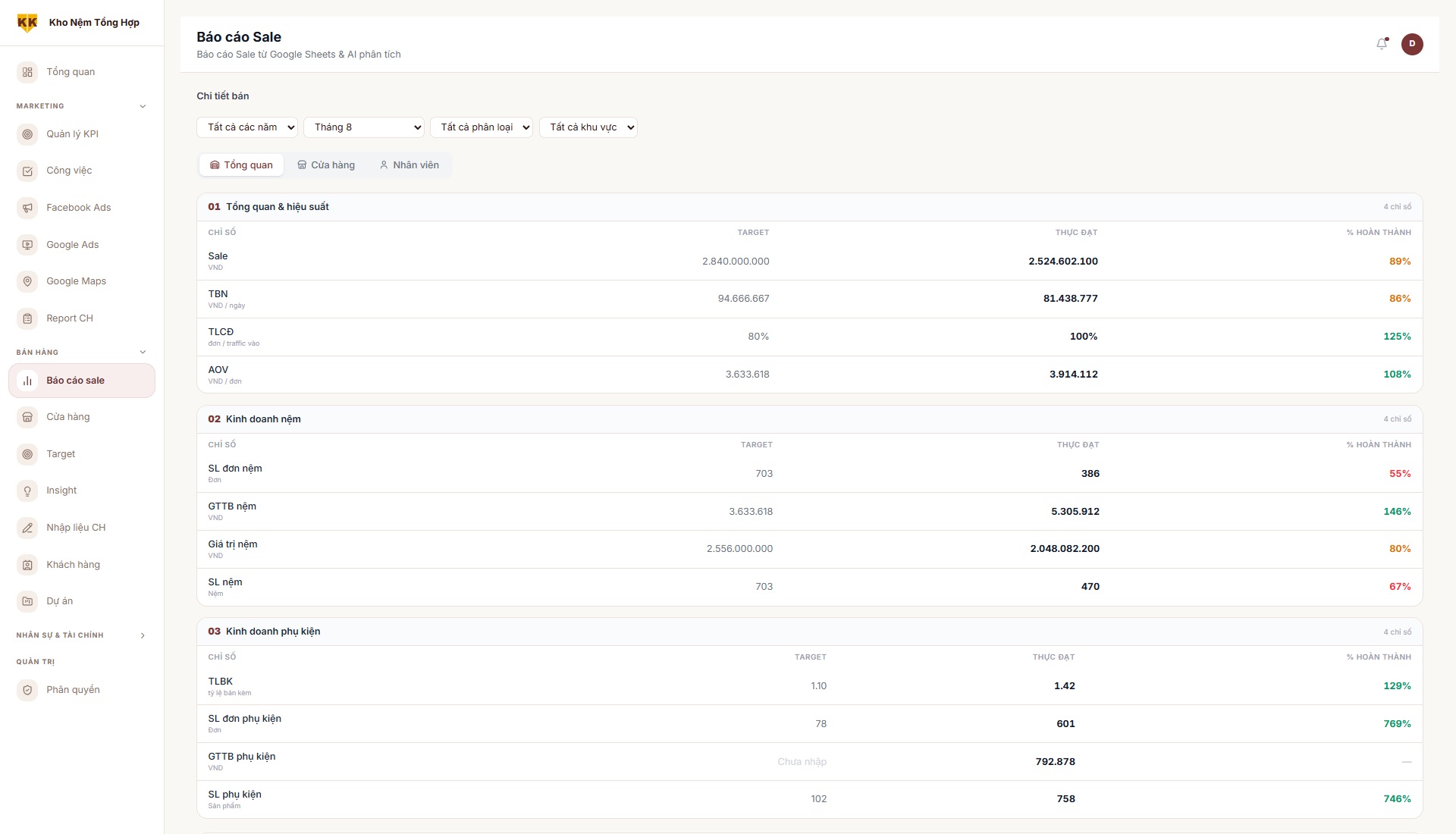
Task: Click the Insight lightbulb icon
Action: pyautogui.click(x=27, y=491)
